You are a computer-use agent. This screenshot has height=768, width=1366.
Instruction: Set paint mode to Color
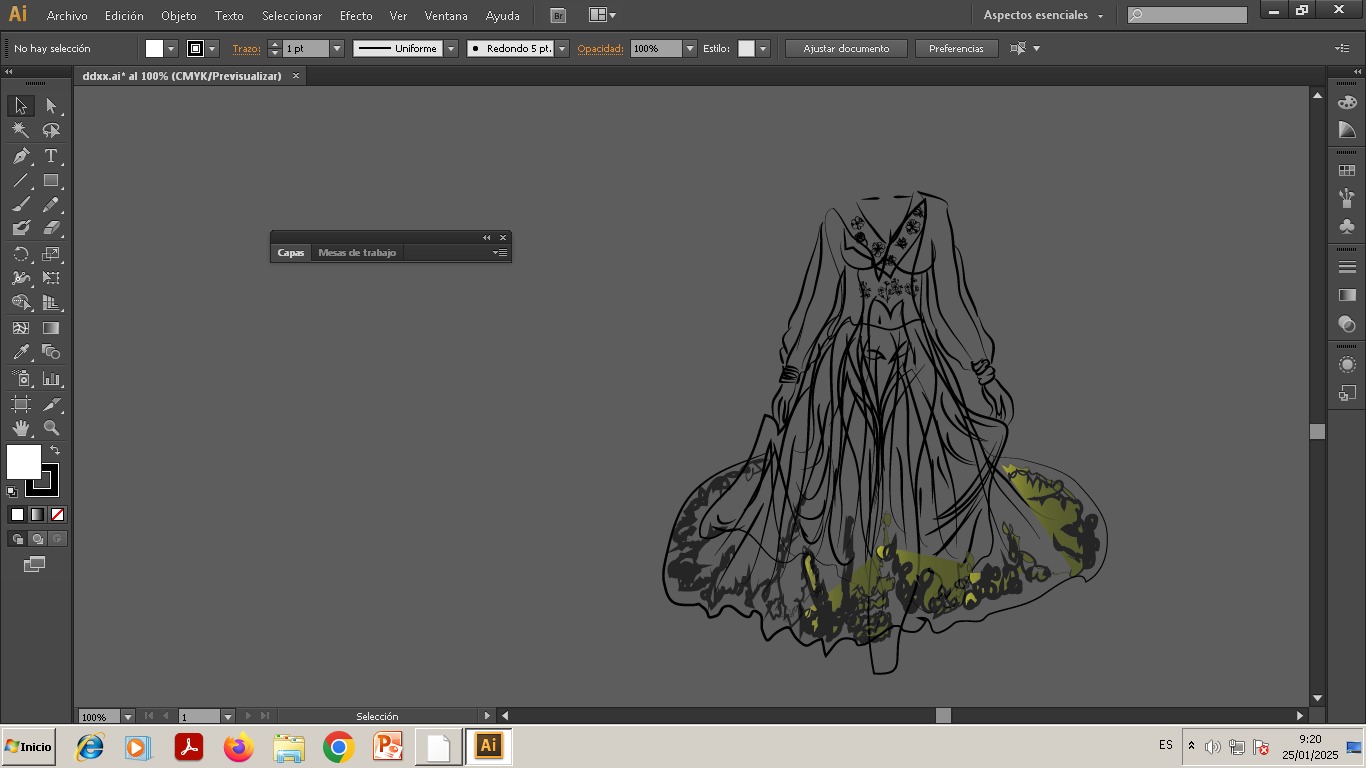click(17, 514)
